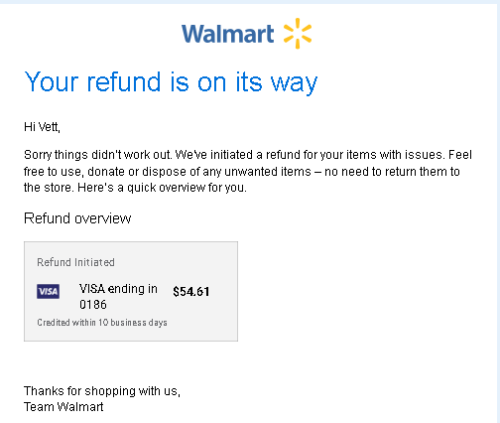Viewport: 500px width, 423px height.
Task: Click the Sorry things didn't work out sentence
Action: (97, 155)
